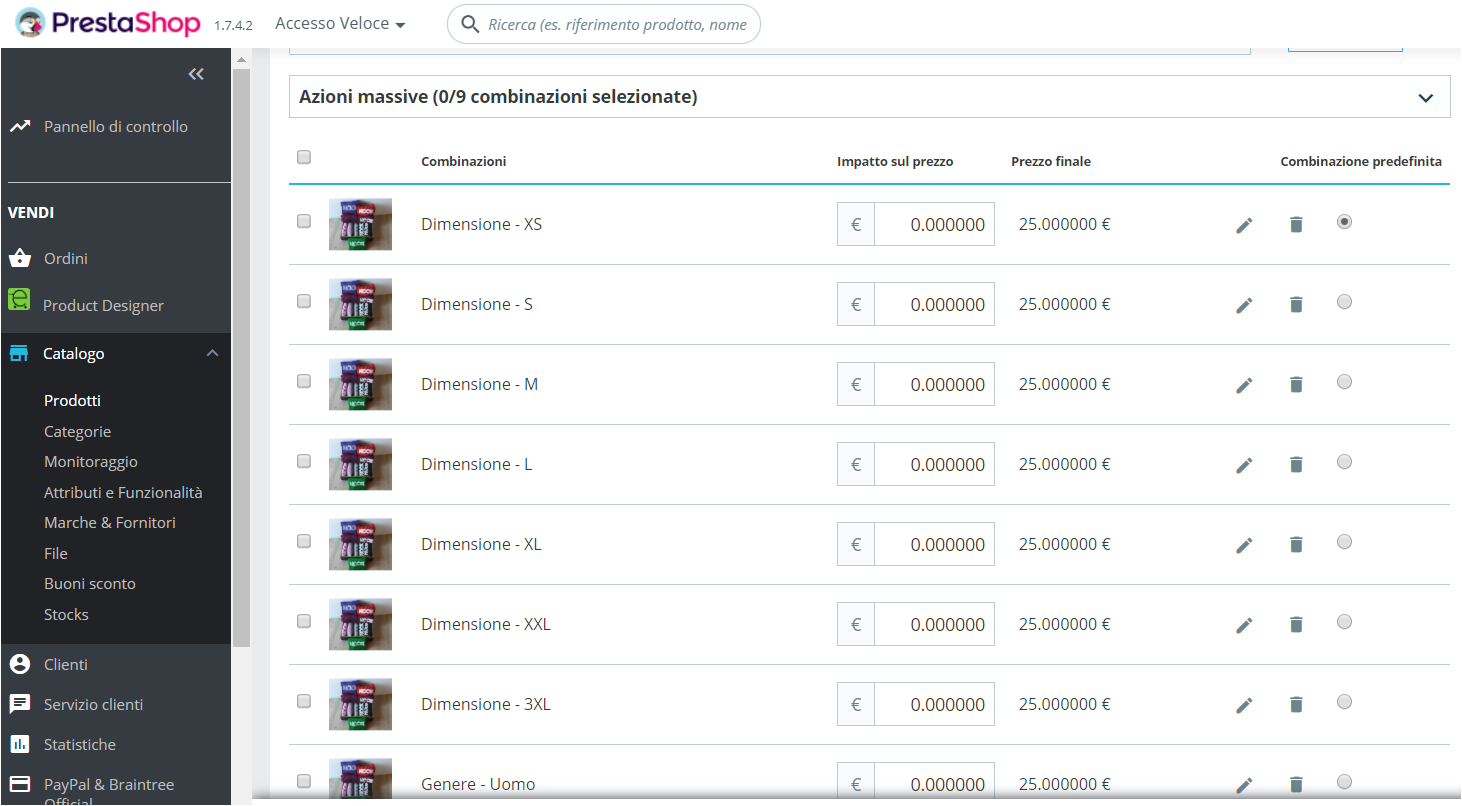Click the Ordini basket icon
Image resolution: width=1462 pixels, height=806 pixels.
click(x=19, y=258)
